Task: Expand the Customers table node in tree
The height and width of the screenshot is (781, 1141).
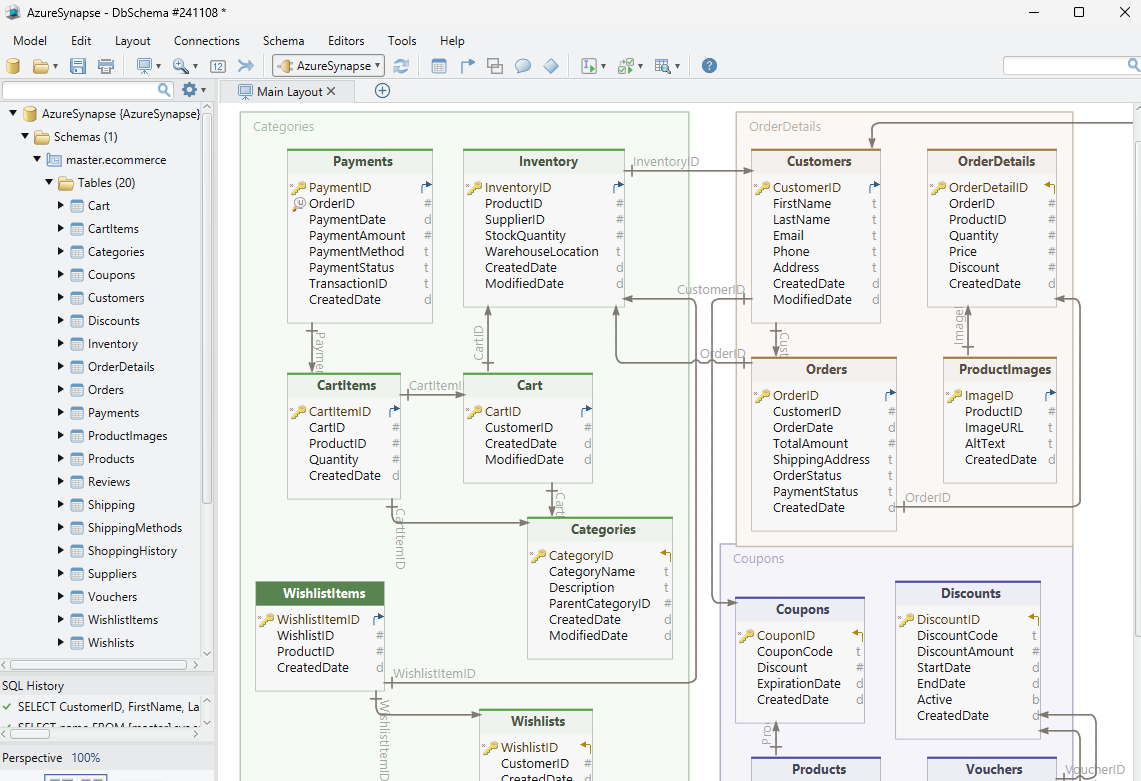Action: (60, 297)
